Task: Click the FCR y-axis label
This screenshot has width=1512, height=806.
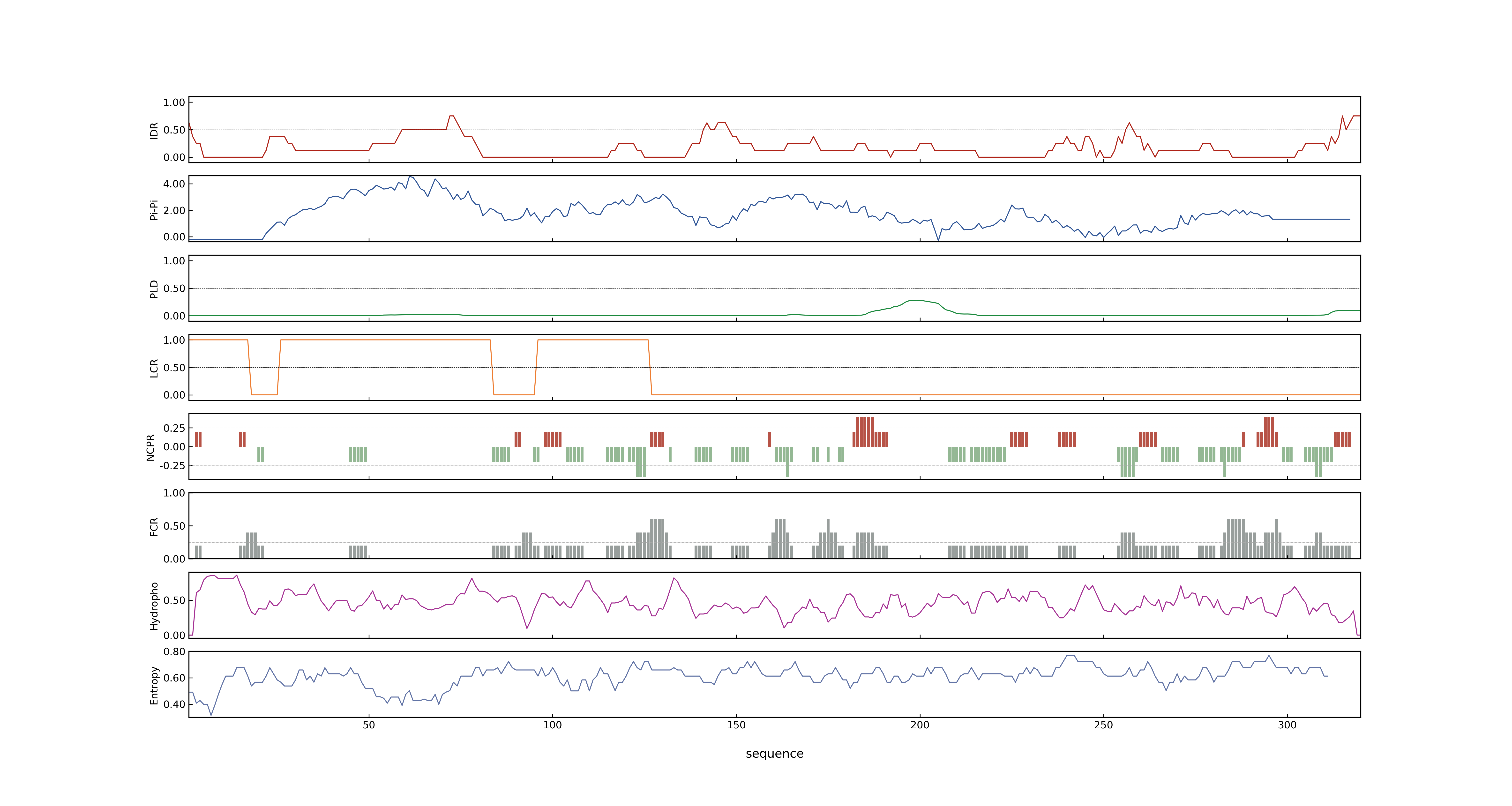Action: point(154,526)
